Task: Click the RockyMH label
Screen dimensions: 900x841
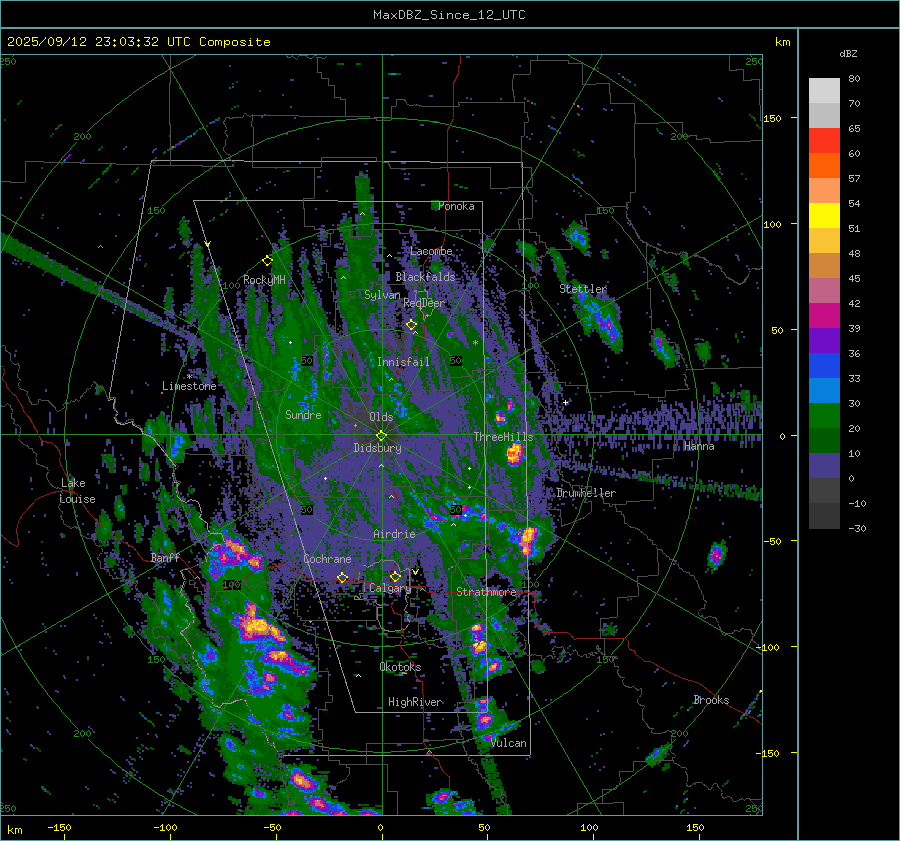Action: pyautogui.click(x=265, y=280)
